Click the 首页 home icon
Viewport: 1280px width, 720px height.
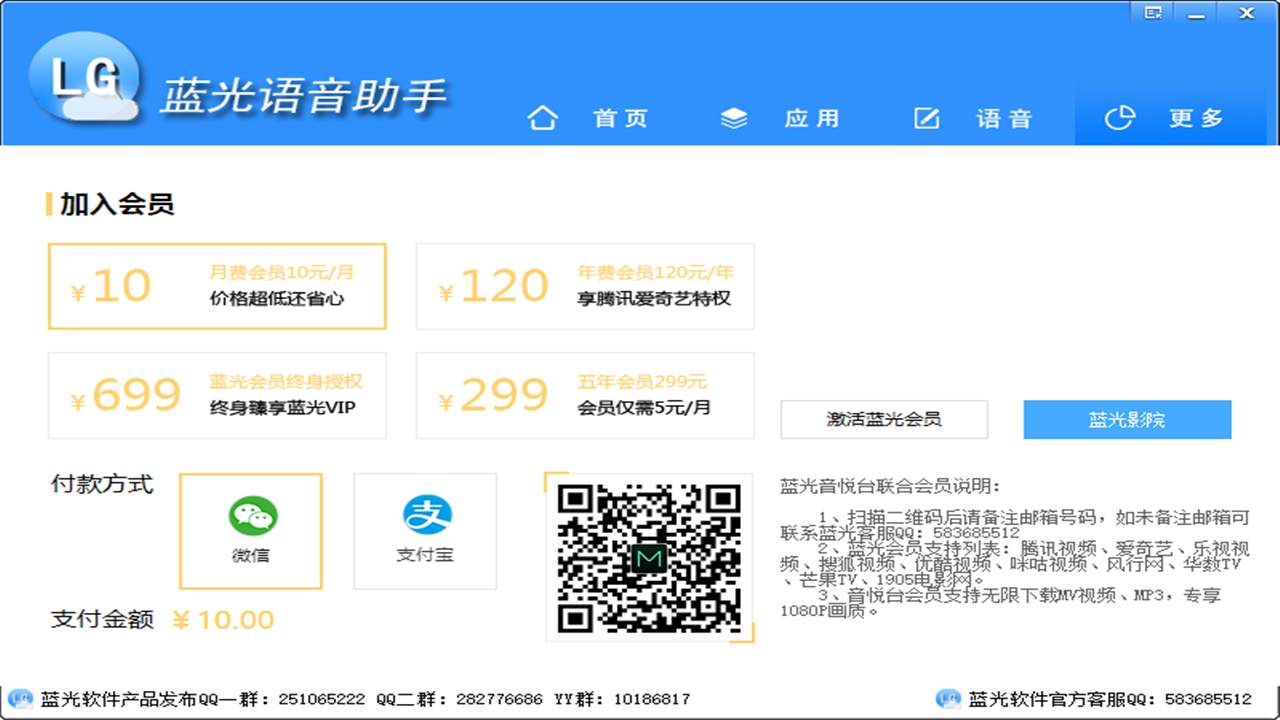click(x=543, y=117)
